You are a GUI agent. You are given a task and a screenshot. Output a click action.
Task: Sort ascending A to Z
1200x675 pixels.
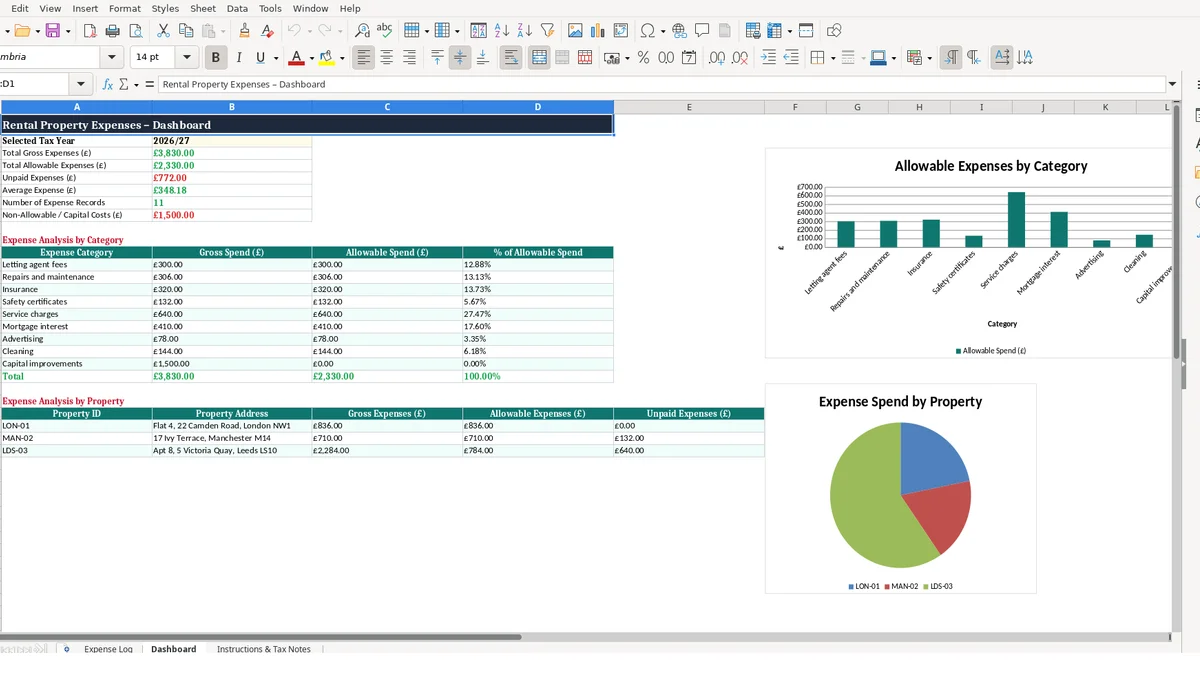[x=503, y=31]
